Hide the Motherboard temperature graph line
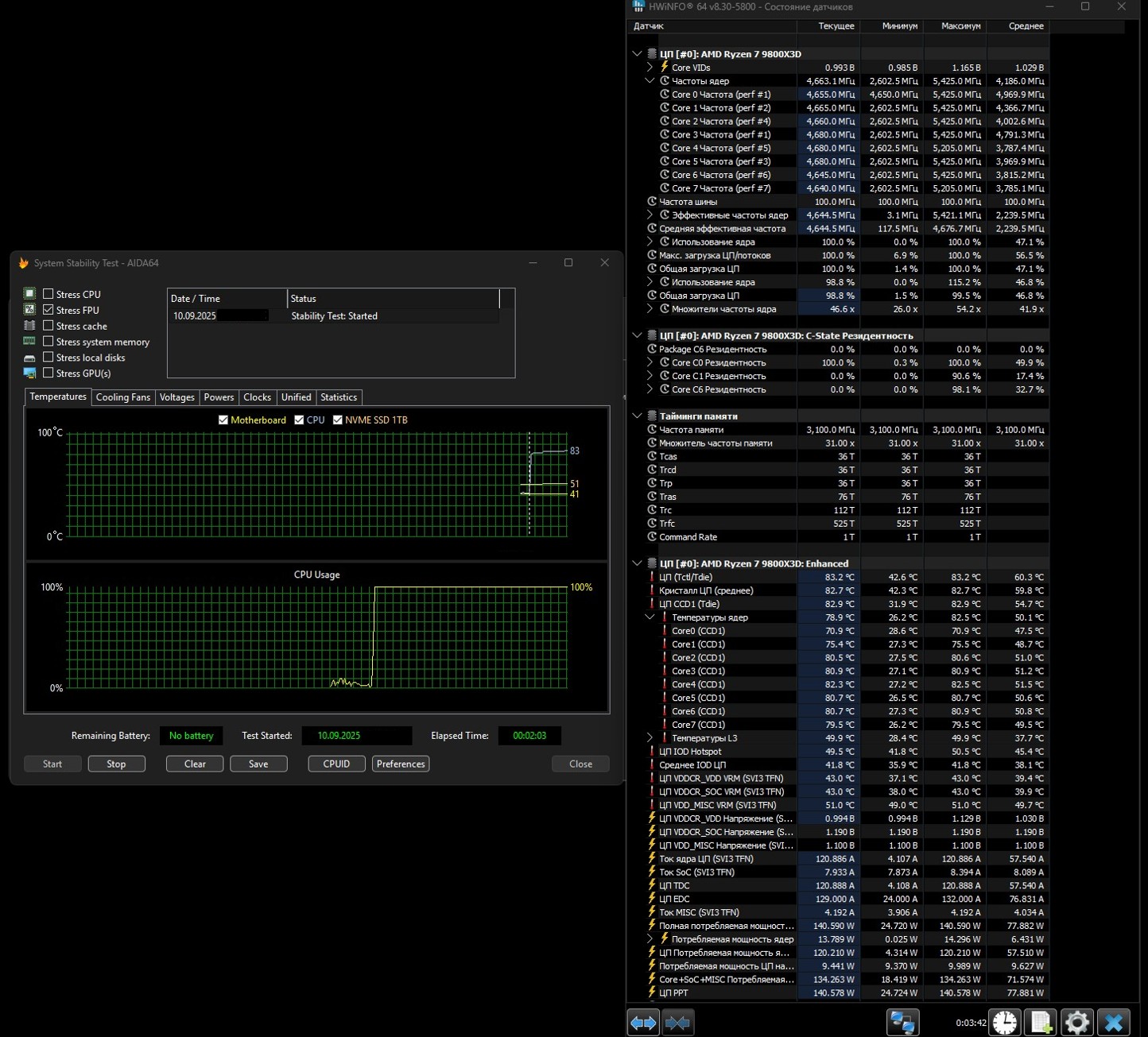The height and width of the screenshot is (1037, 1148). 223,420
